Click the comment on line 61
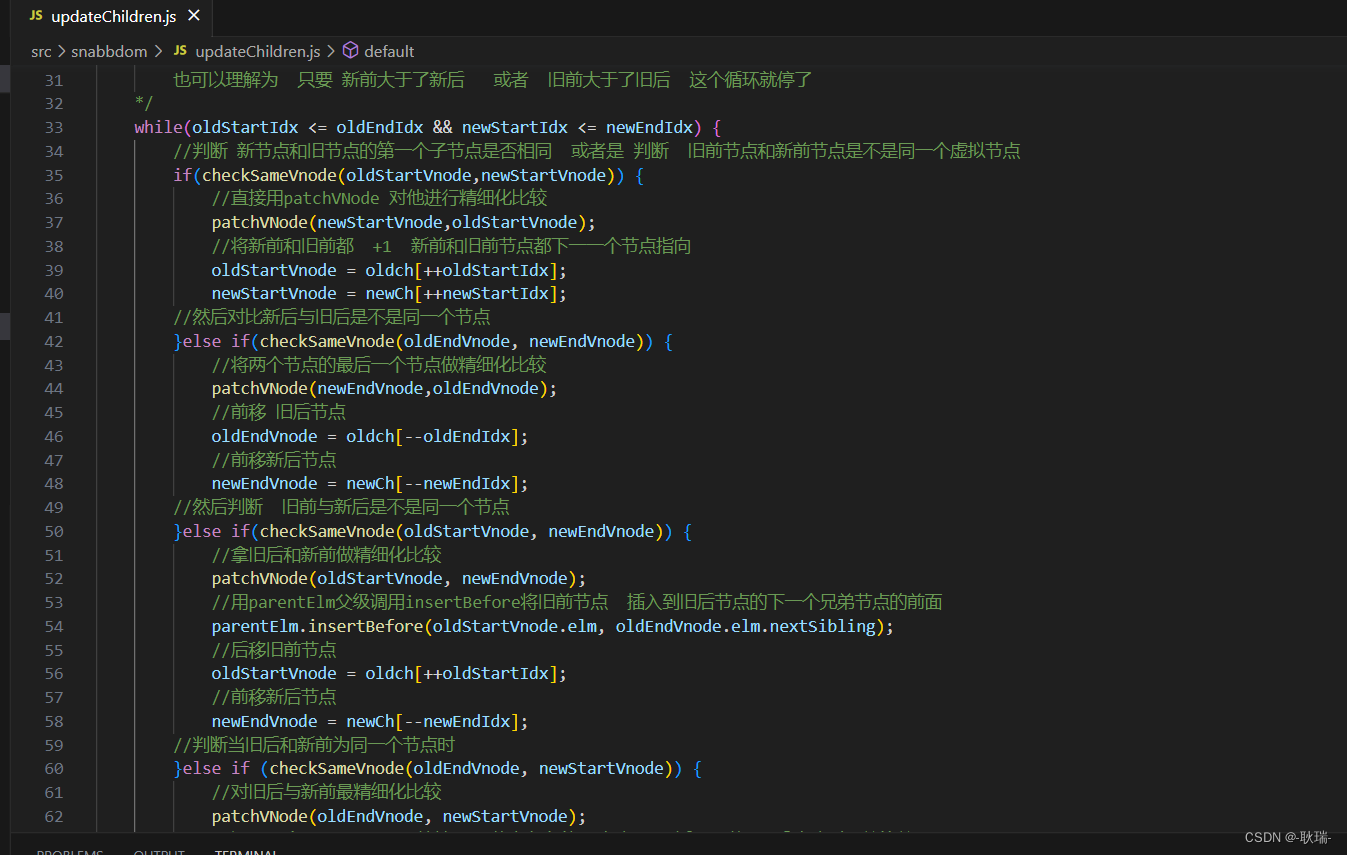Image resolution: width=1347 pixels, height=855 pixels. coord(327,792)
